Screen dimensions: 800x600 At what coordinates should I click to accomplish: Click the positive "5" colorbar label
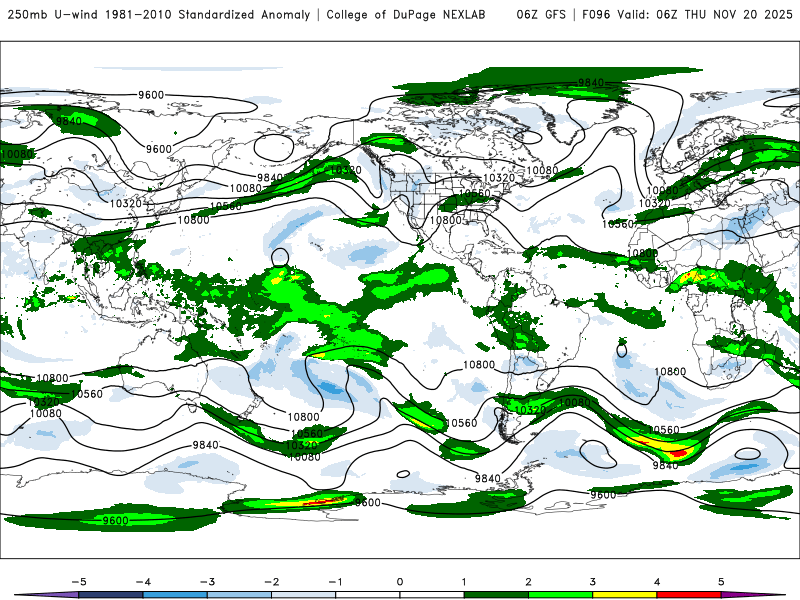pyautogui.click(x=721, y=582)
